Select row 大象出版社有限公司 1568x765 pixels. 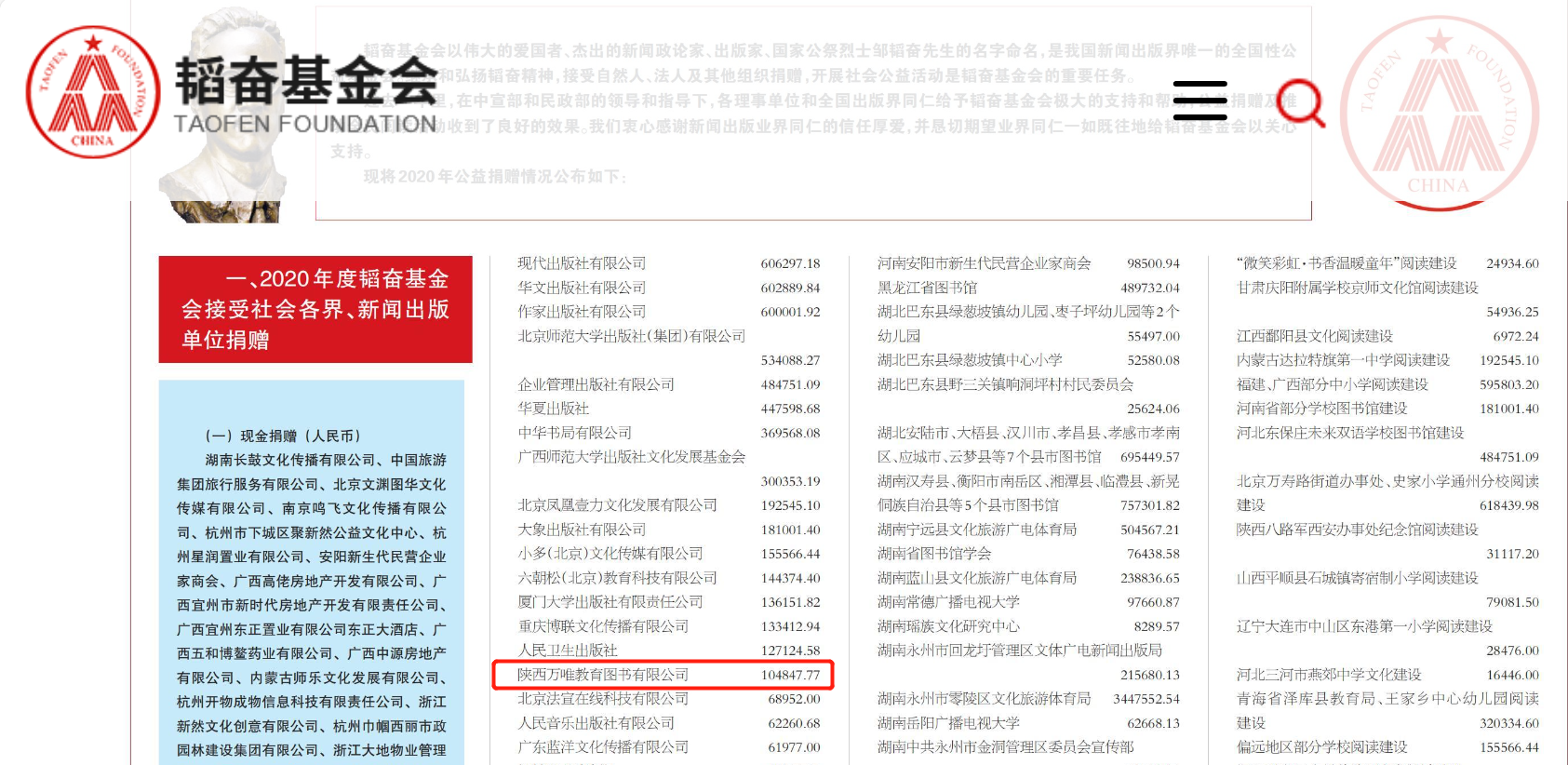(x=669, y=530)
